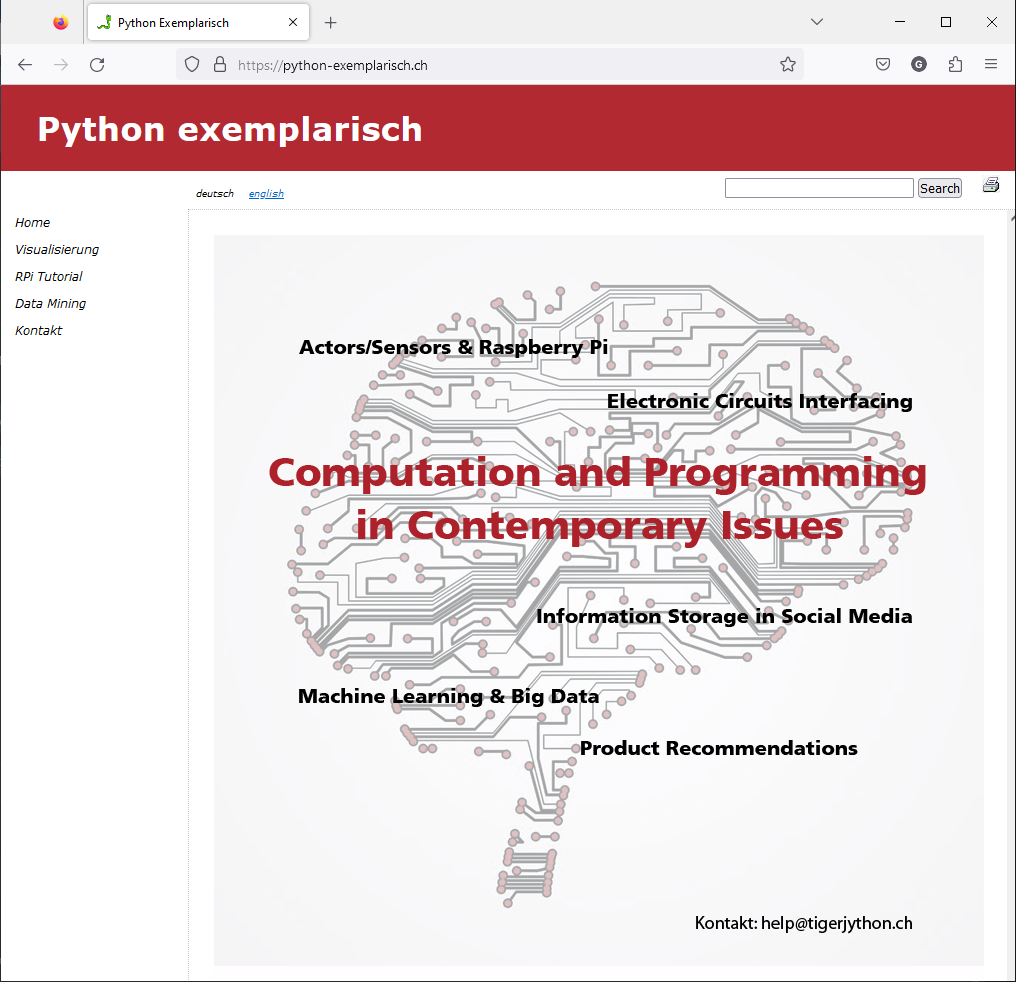Select the english language option
Image resolution: width=1016 pixels, height=982 pixels.
pos(266,192)
